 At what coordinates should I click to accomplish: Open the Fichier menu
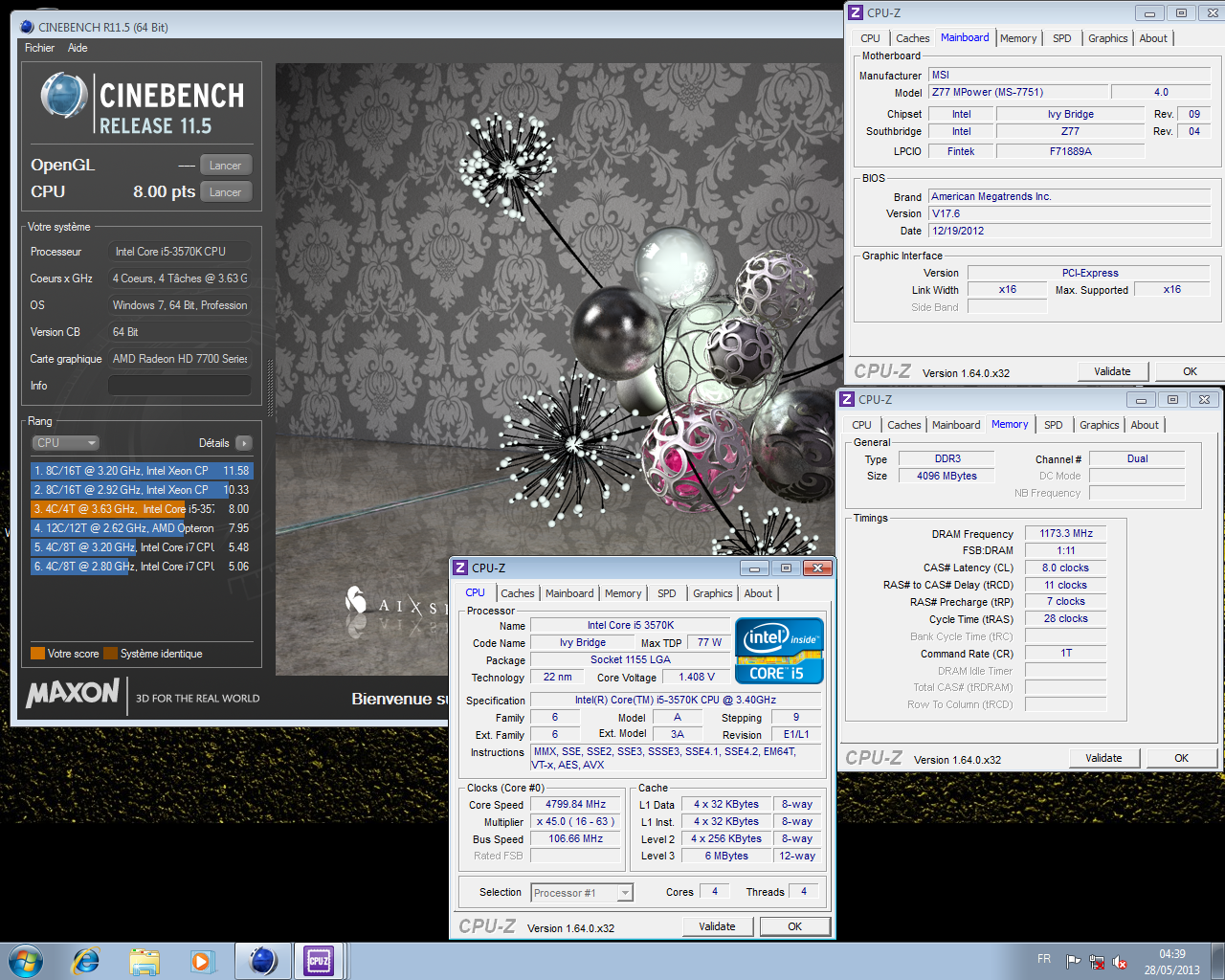[39, 48]
